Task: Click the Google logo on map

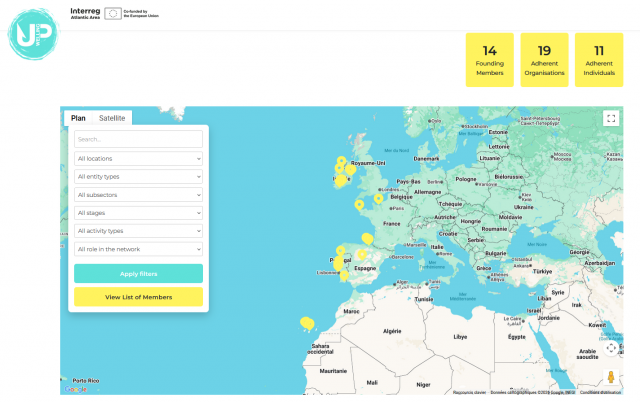Action: [74, 389]
